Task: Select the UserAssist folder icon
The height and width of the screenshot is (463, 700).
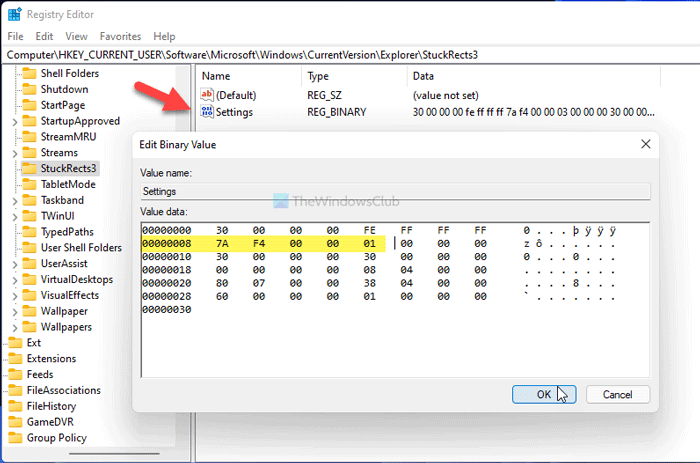Action: click(29, 263)
